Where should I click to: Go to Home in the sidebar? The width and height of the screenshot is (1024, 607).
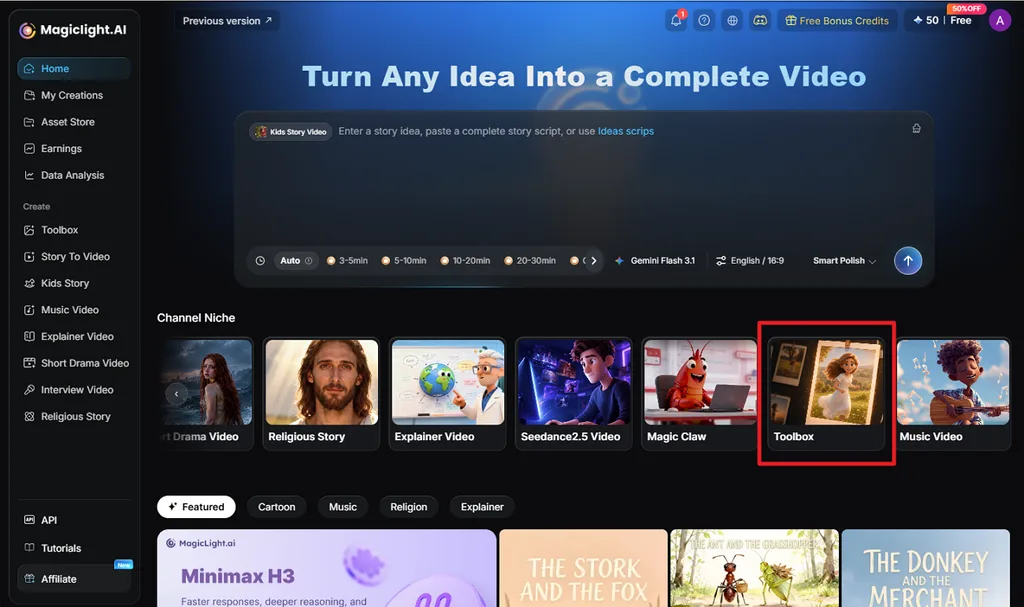coord(74,69)
